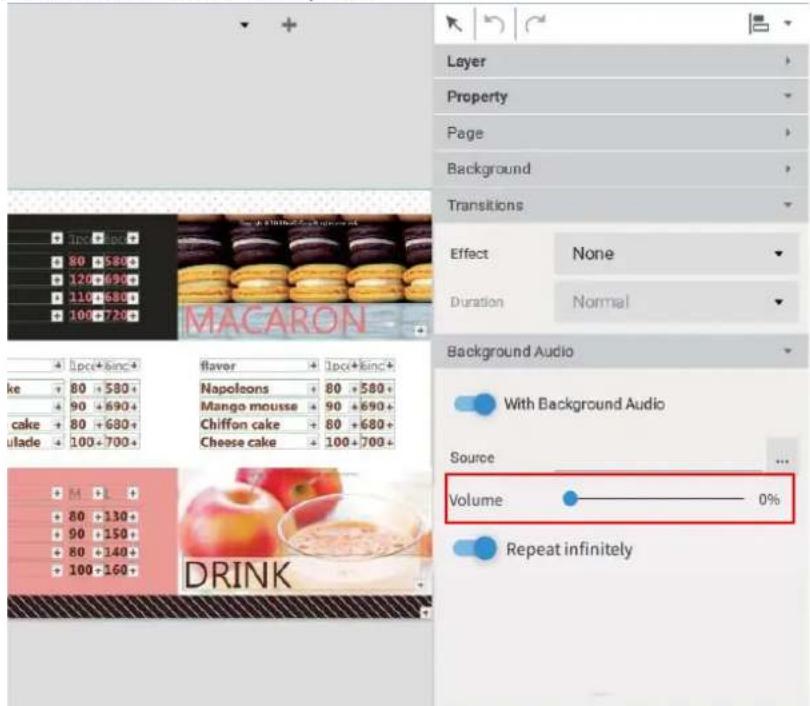The height and width of the screenshot is (706, 810).
Task: Select the flavor header cell
Action: [259, 366]
